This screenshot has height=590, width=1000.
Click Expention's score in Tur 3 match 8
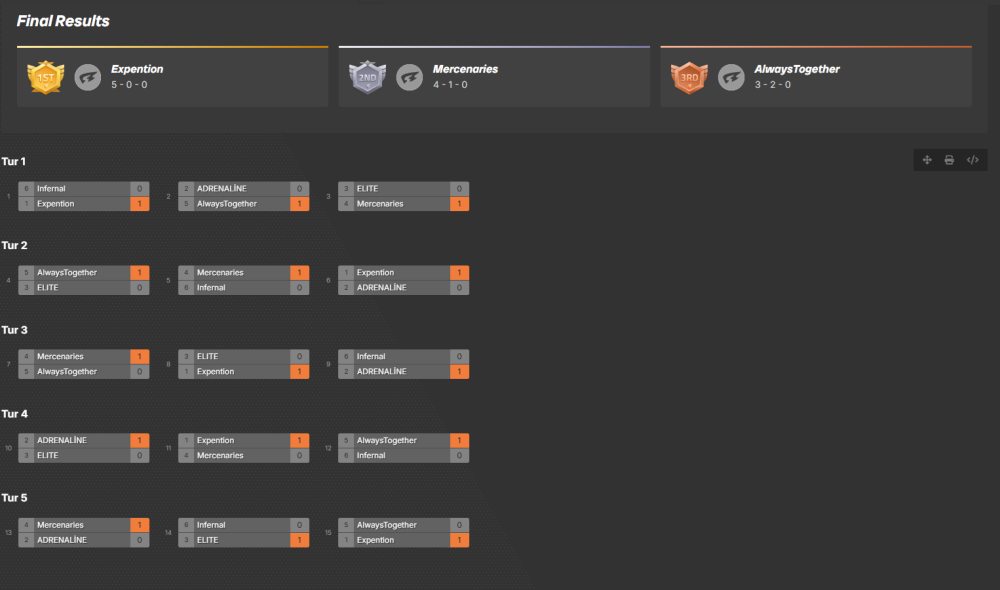coord(300,372)
